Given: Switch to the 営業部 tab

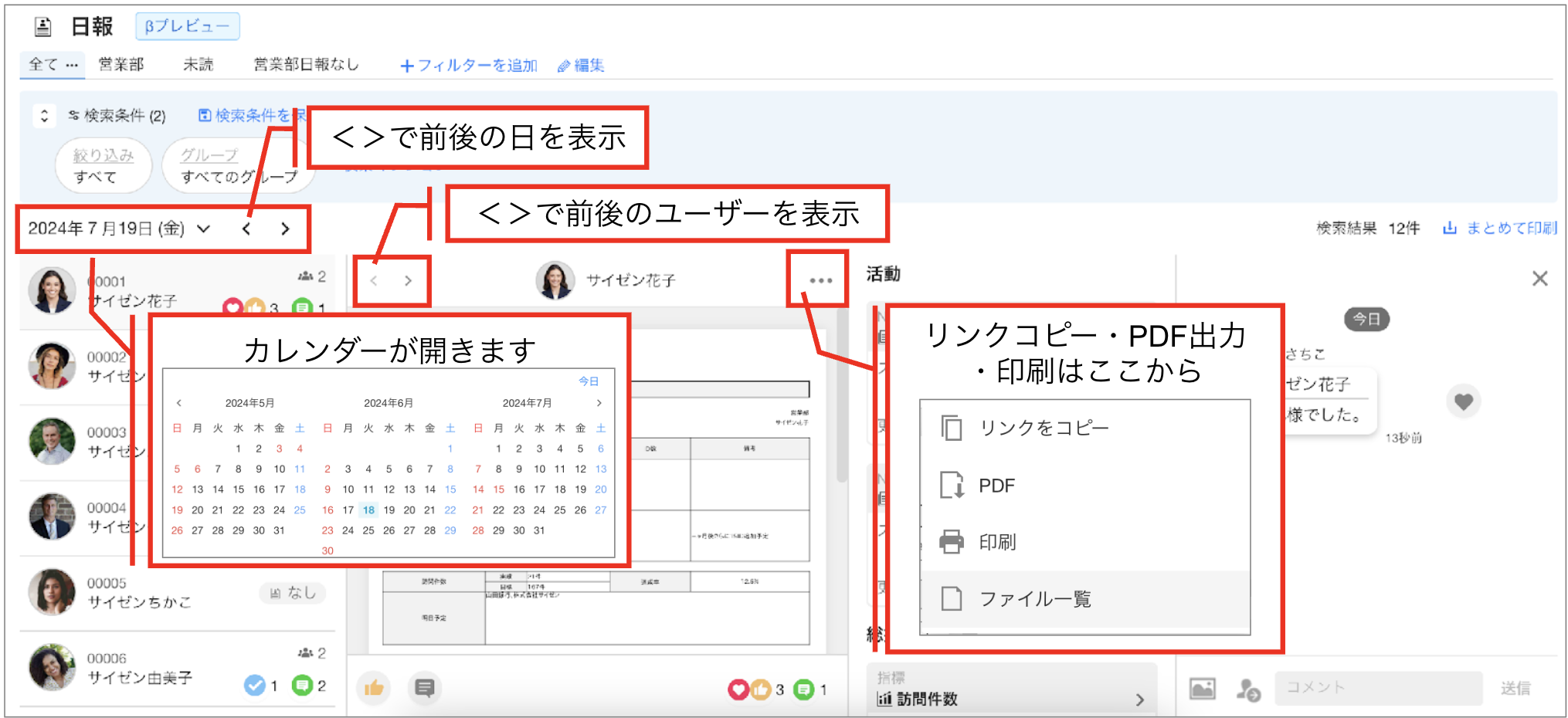Looking at the screenshot, I should 121,64.
